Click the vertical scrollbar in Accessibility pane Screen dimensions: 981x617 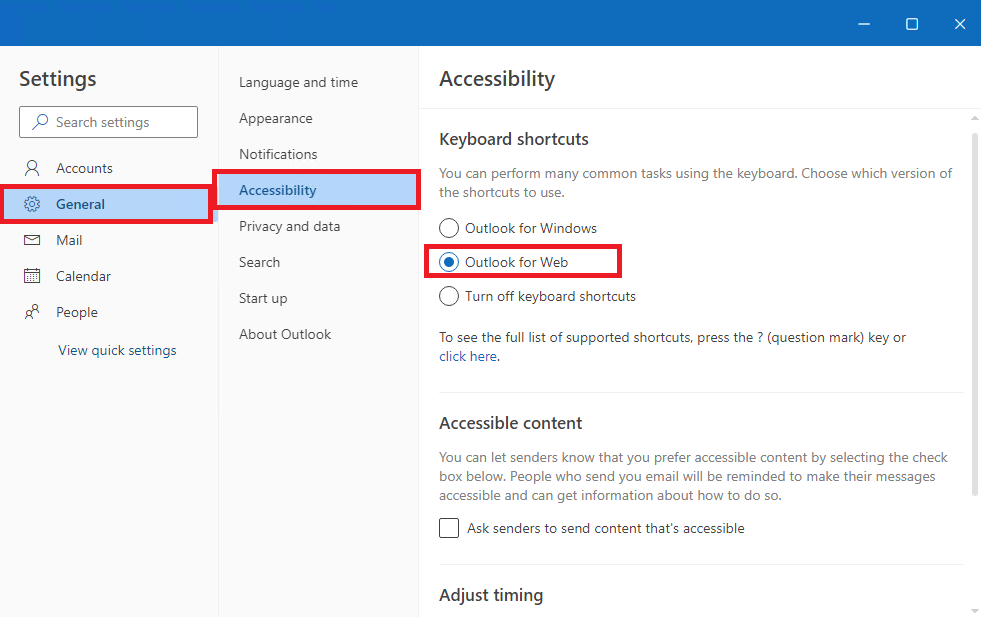[x=975, y=313]
